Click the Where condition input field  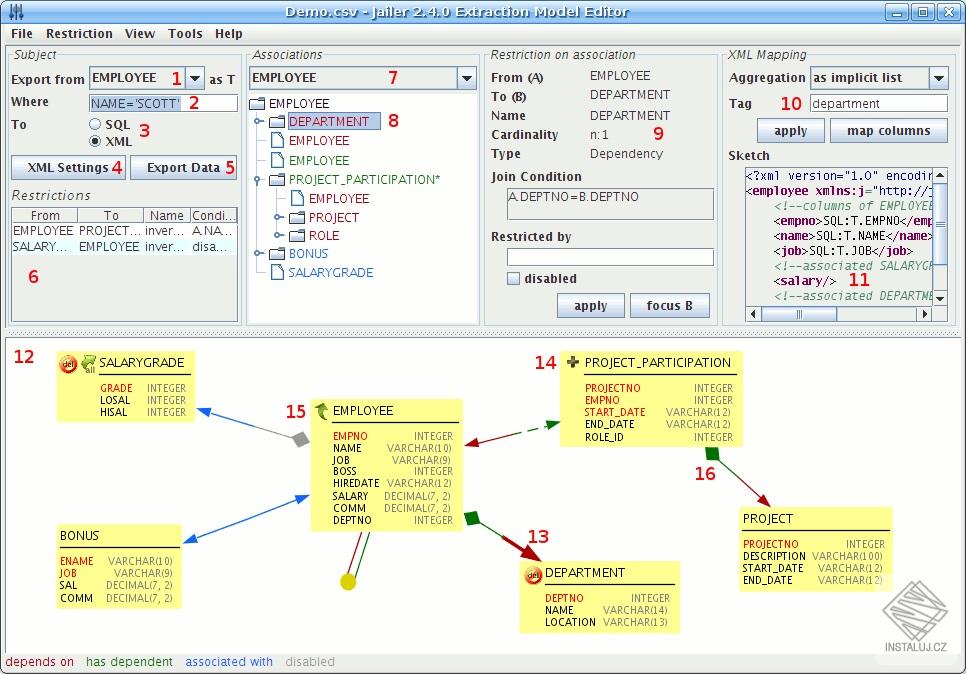[163, 103]
